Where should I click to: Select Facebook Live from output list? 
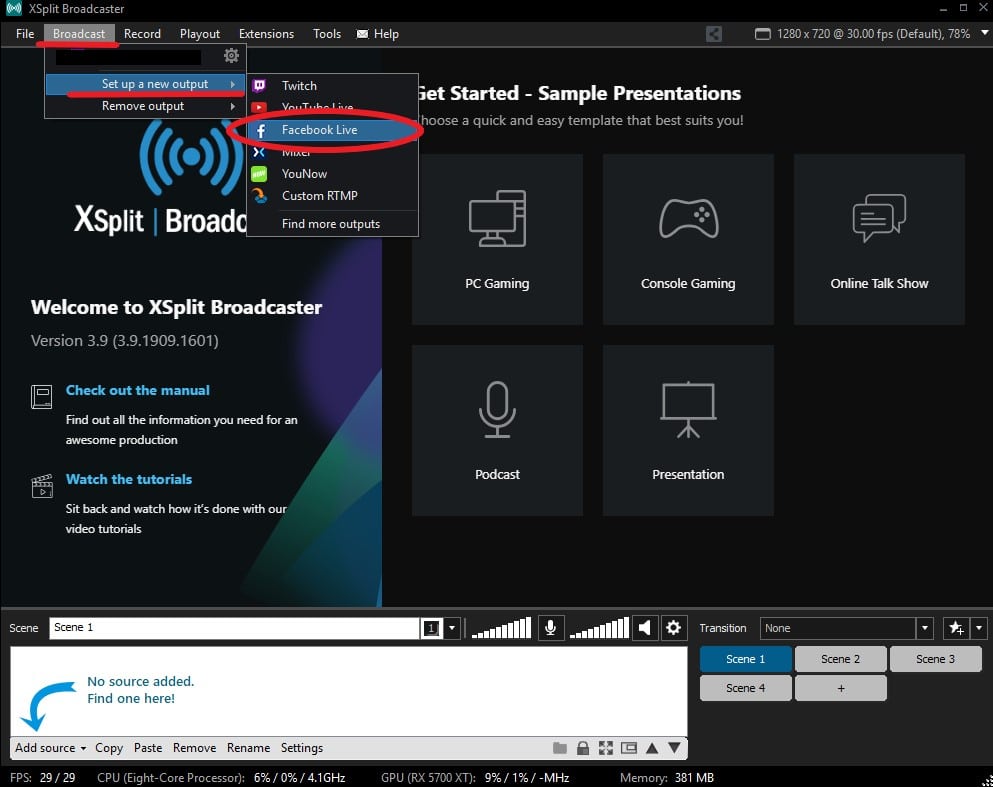pos(319,130)
